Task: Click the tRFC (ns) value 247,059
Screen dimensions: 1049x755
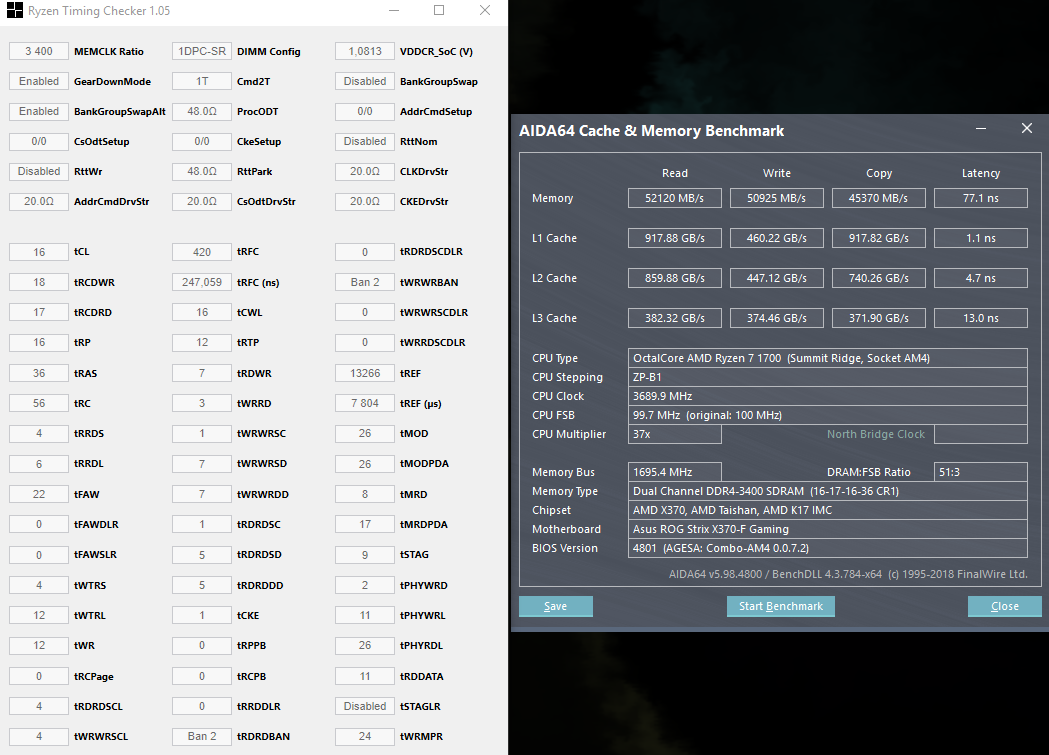Action: point(202,282)
